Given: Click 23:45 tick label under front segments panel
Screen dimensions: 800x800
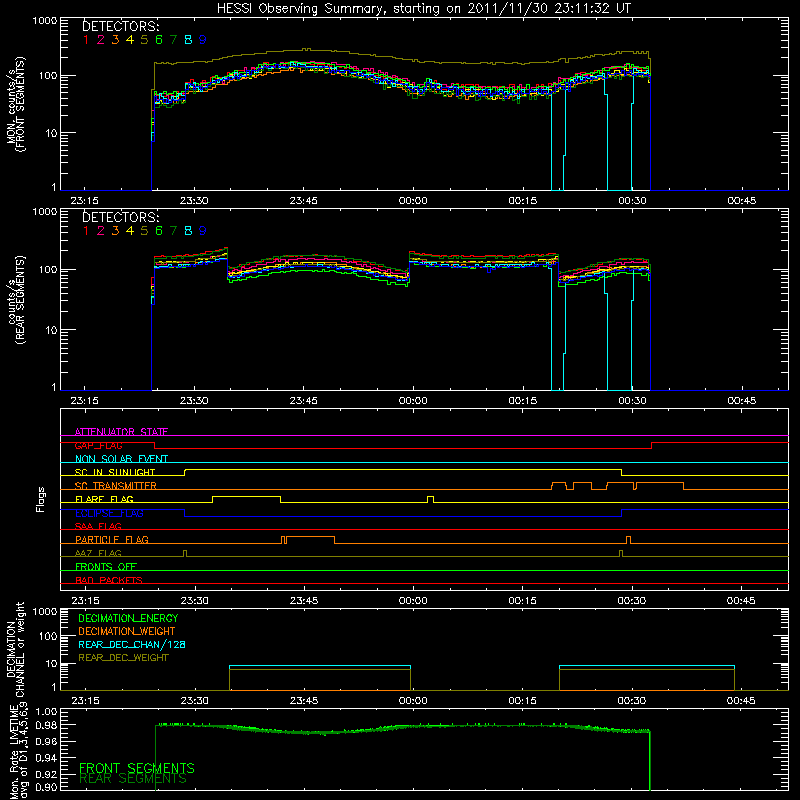Looking at the screenshot, I should tap(304, 201).
